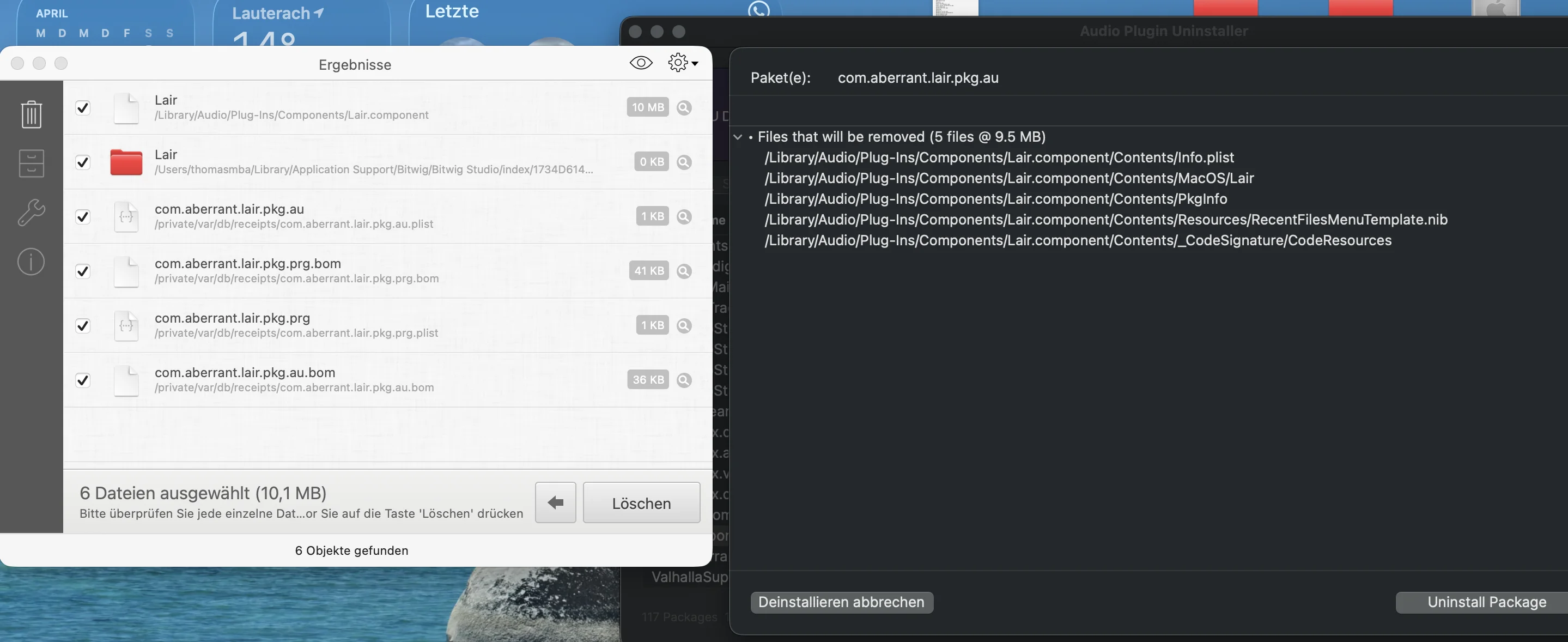Uncheck com.aberrant.lair.pkg.prg.bom checkbox
Image resolution: width=1568 pixels, height=642 pixels.
point(83,271)
